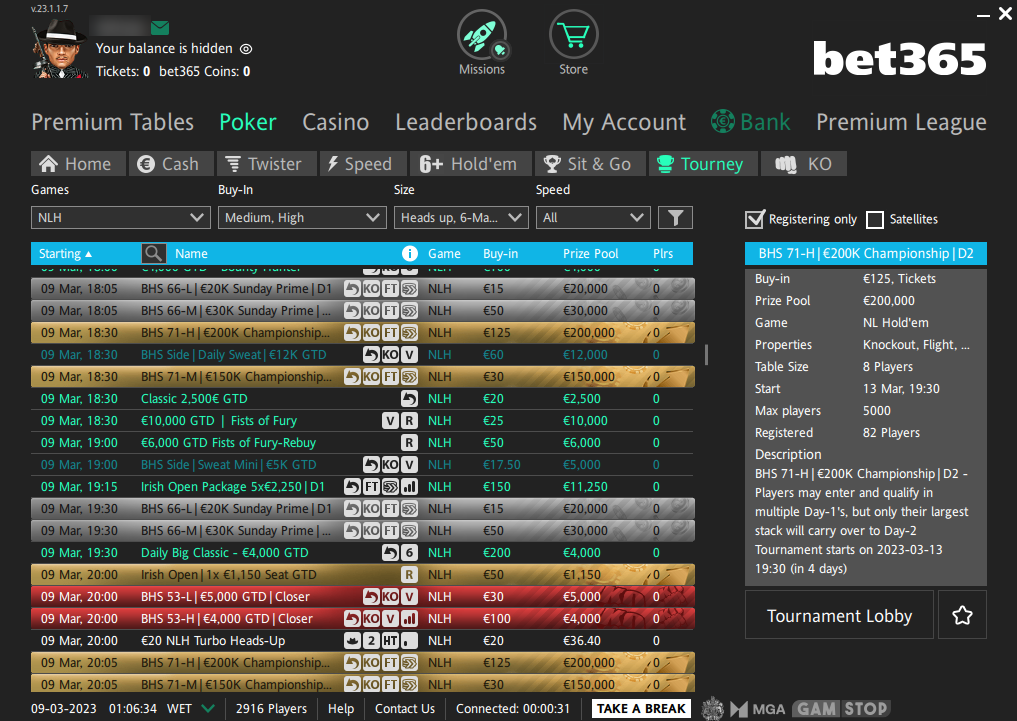The height and width of the screenshot is (721, 1017).
Task: Click the Help link
Action: [x=341, y=709]
